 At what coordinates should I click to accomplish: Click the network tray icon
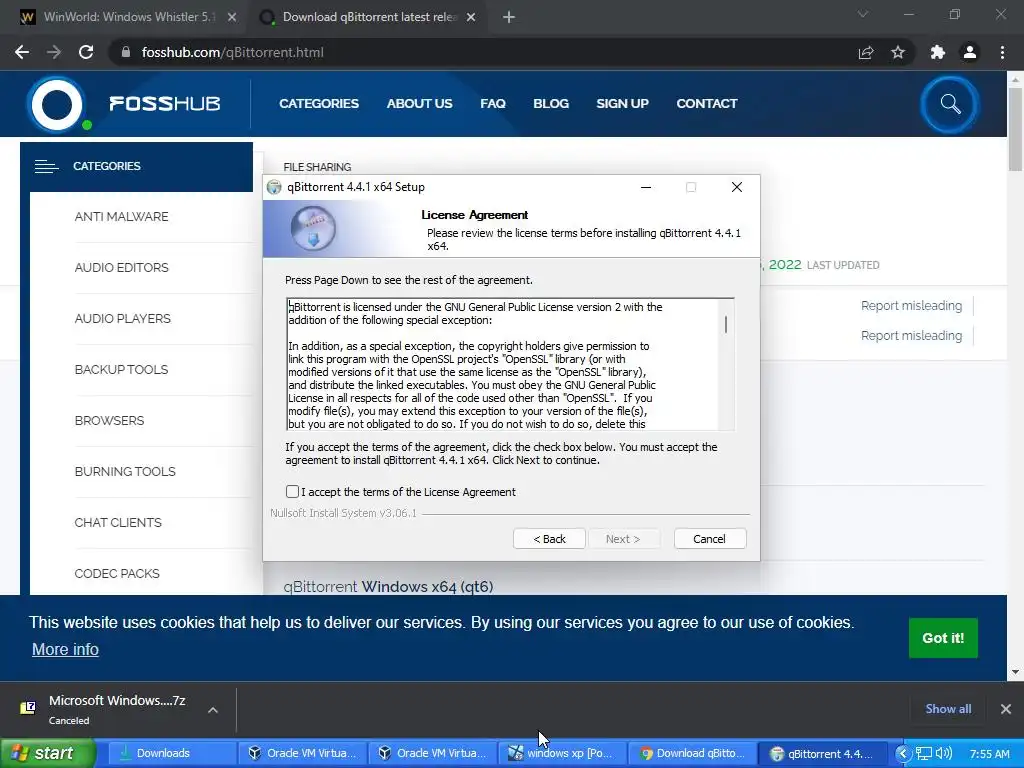click(x=923, y=754)
